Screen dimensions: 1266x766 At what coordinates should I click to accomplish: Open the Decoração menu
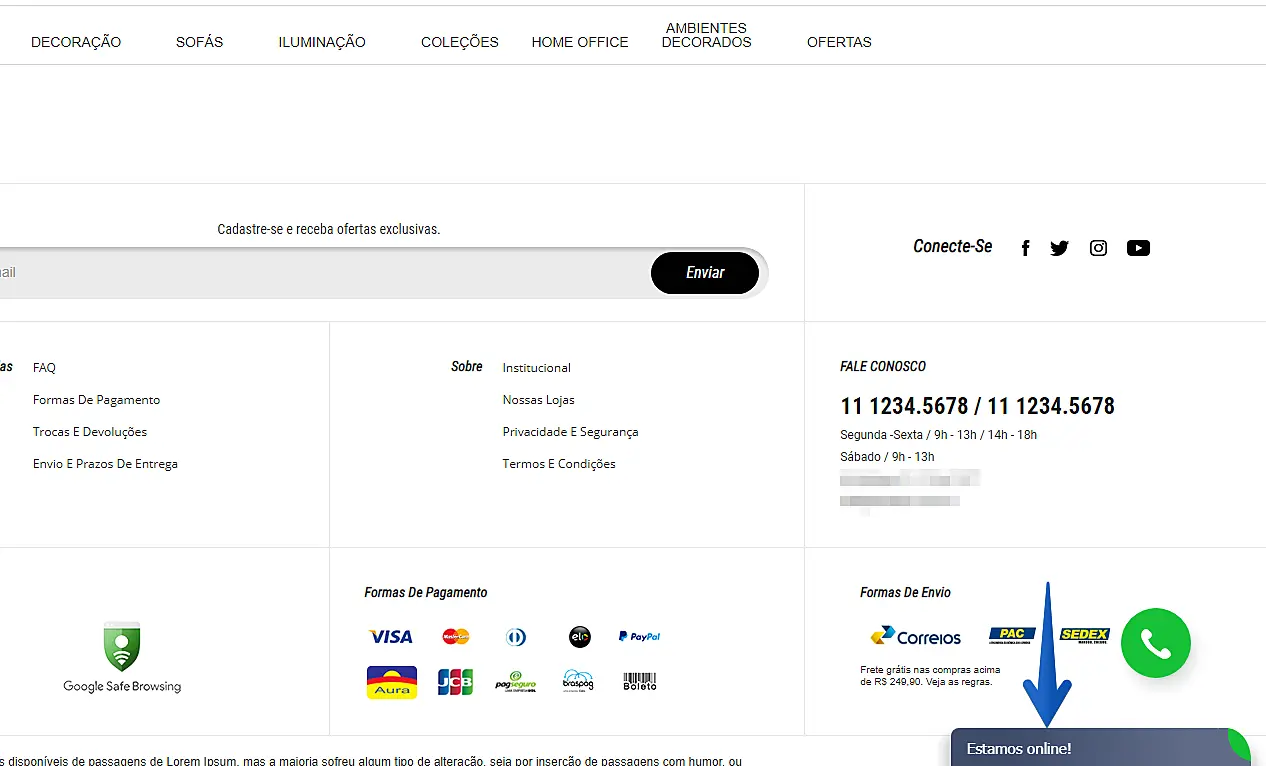point(76,42)
